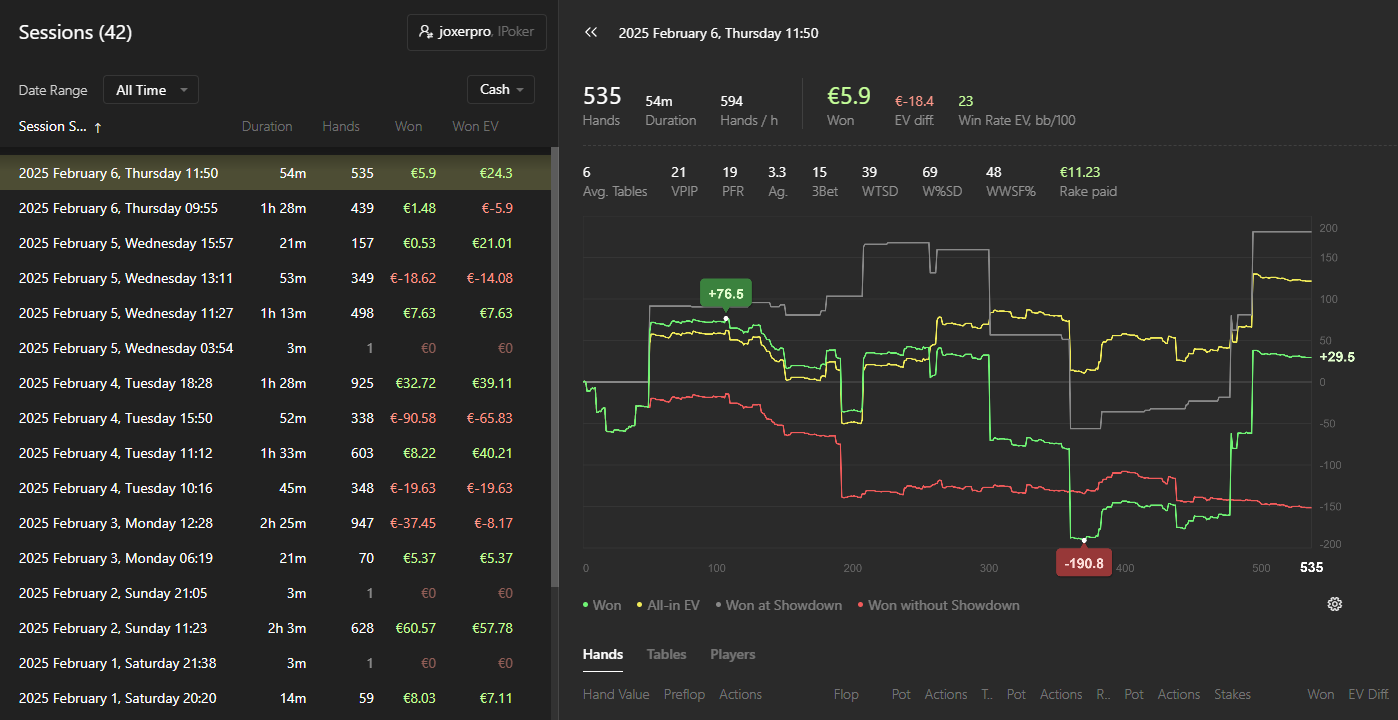Select session February 4, Tuesday 18:28

(x=275, y=383)
